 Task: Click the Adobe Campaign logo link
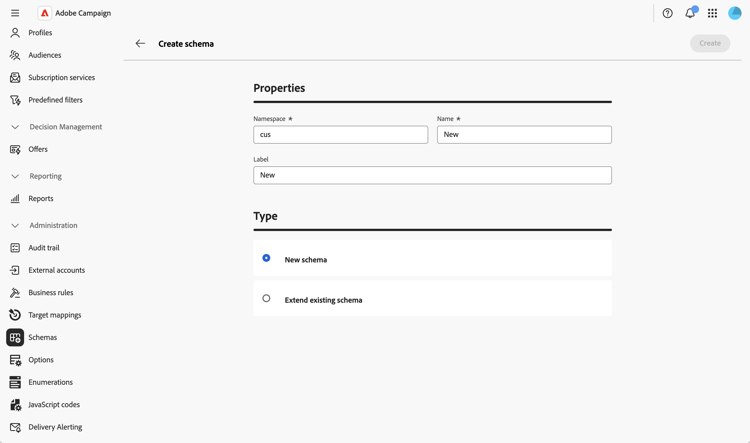[x=45, y=13]
